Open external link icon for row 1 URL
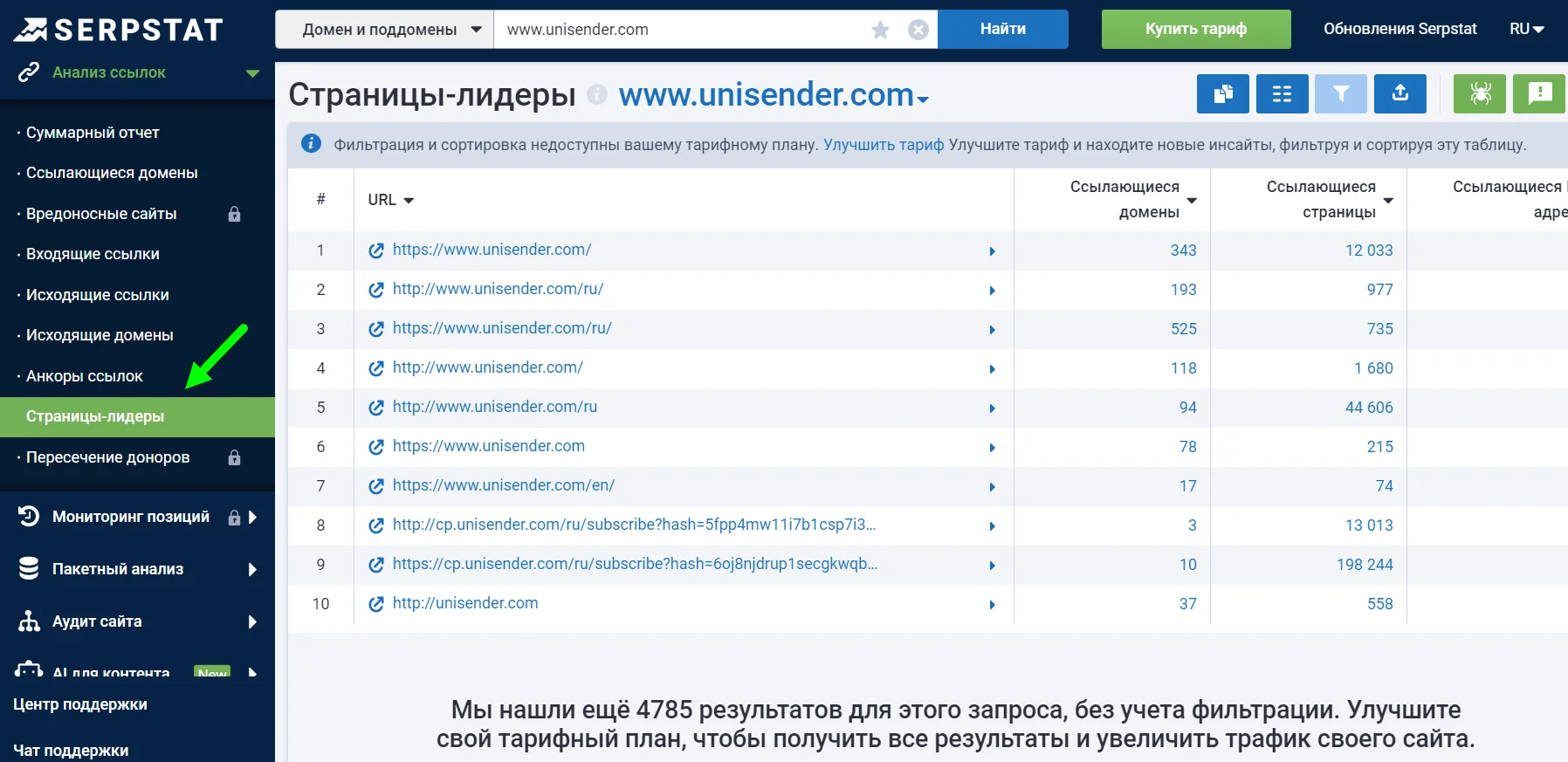1568x762 pixels. [x=376, y=251]
